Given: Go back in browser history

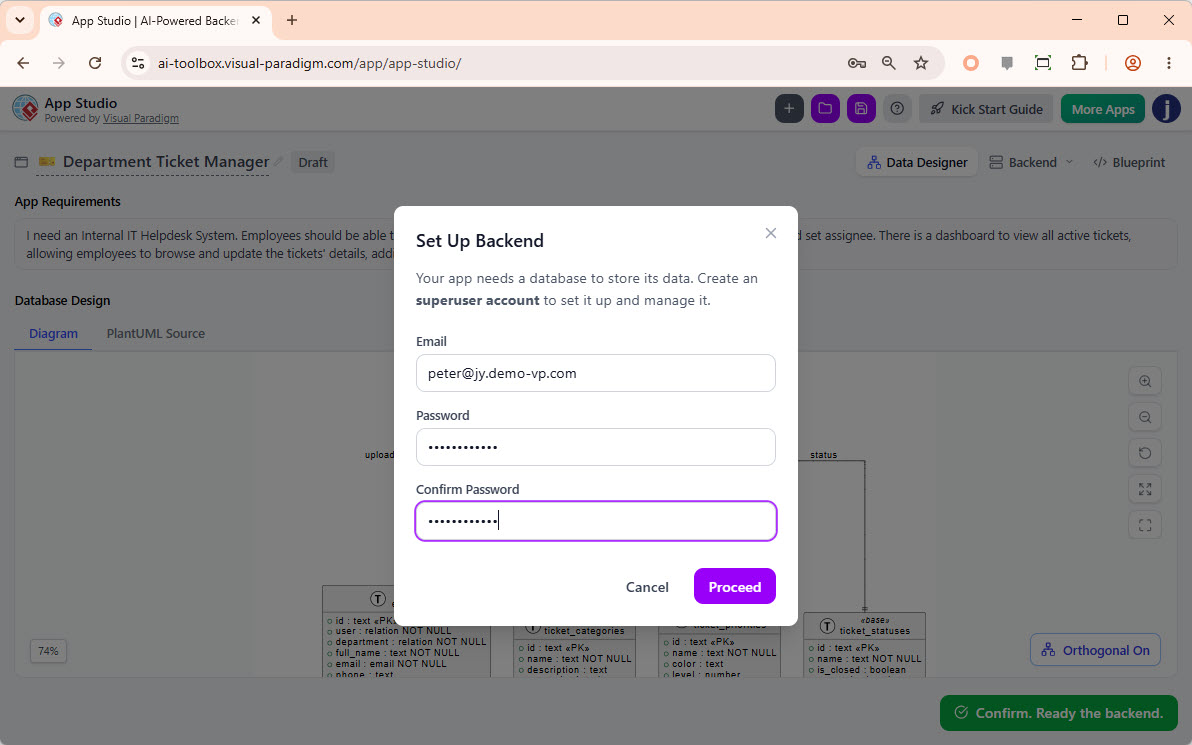Looking at the screenshot, I should click(23, 63).
